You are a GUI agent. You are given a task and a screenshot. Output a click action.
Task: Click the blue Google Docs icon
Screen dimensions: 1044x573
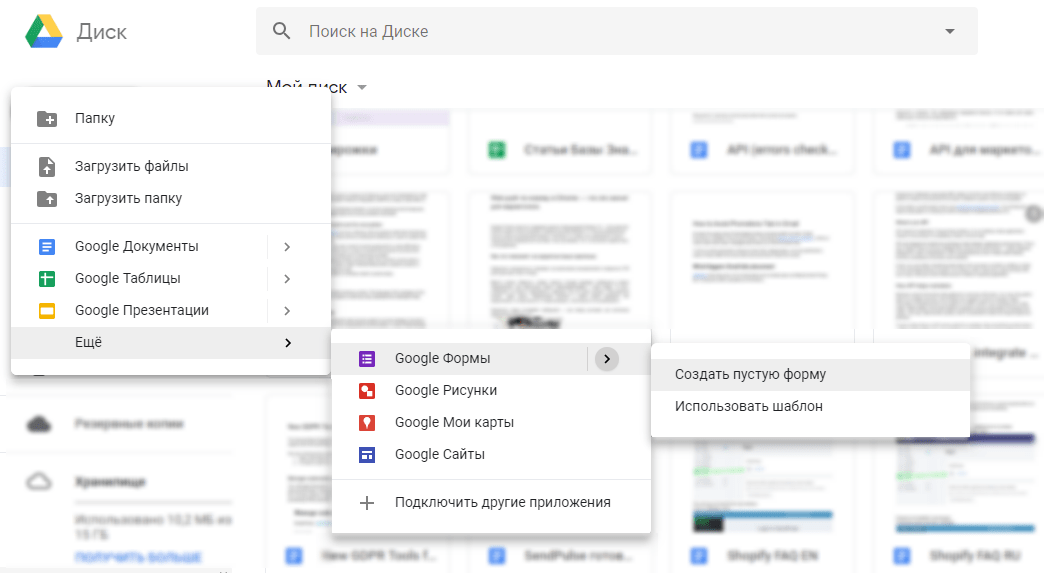(47, 247)
